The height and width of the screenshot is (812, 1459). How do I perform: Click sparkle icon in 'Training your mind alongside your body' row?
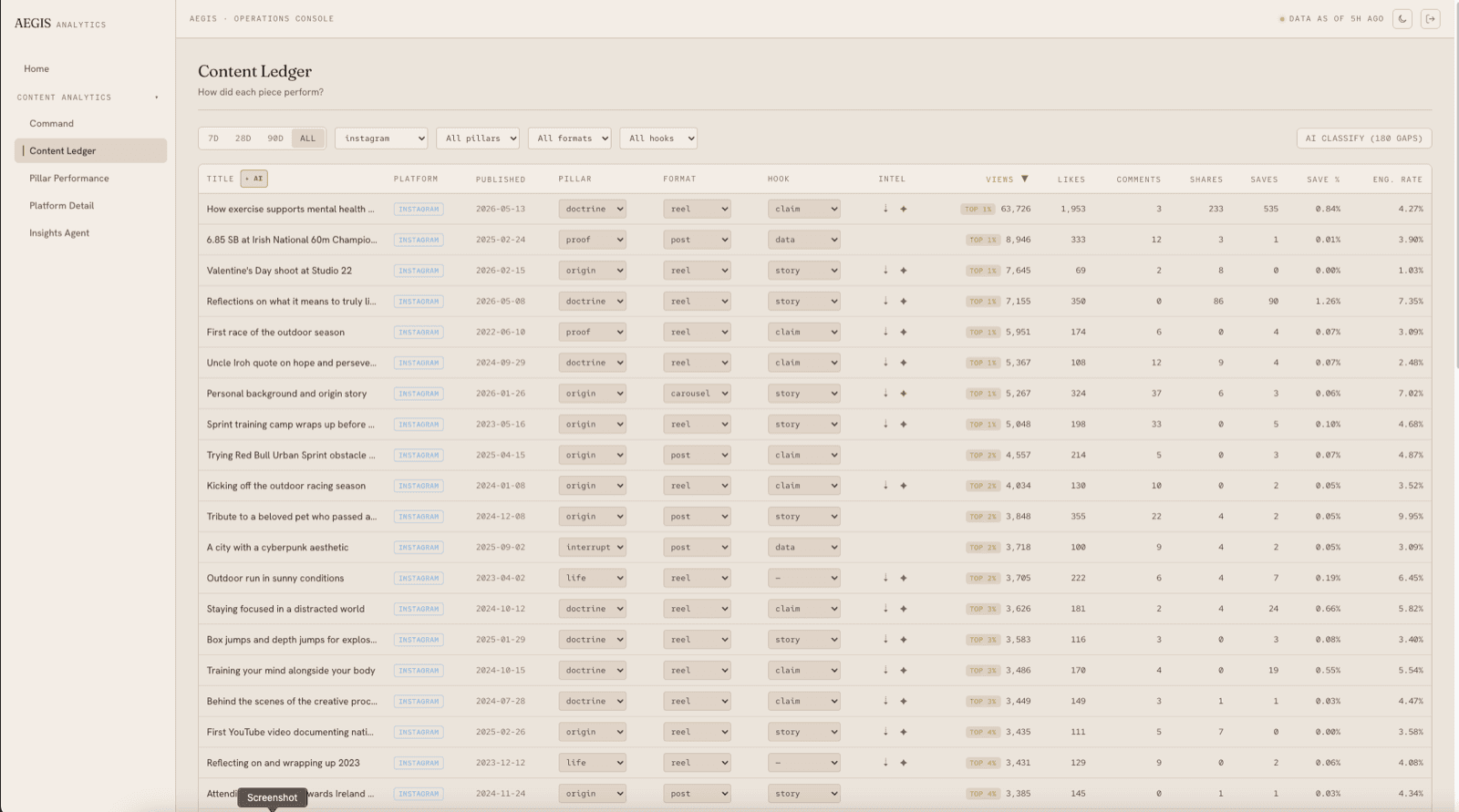904,670
